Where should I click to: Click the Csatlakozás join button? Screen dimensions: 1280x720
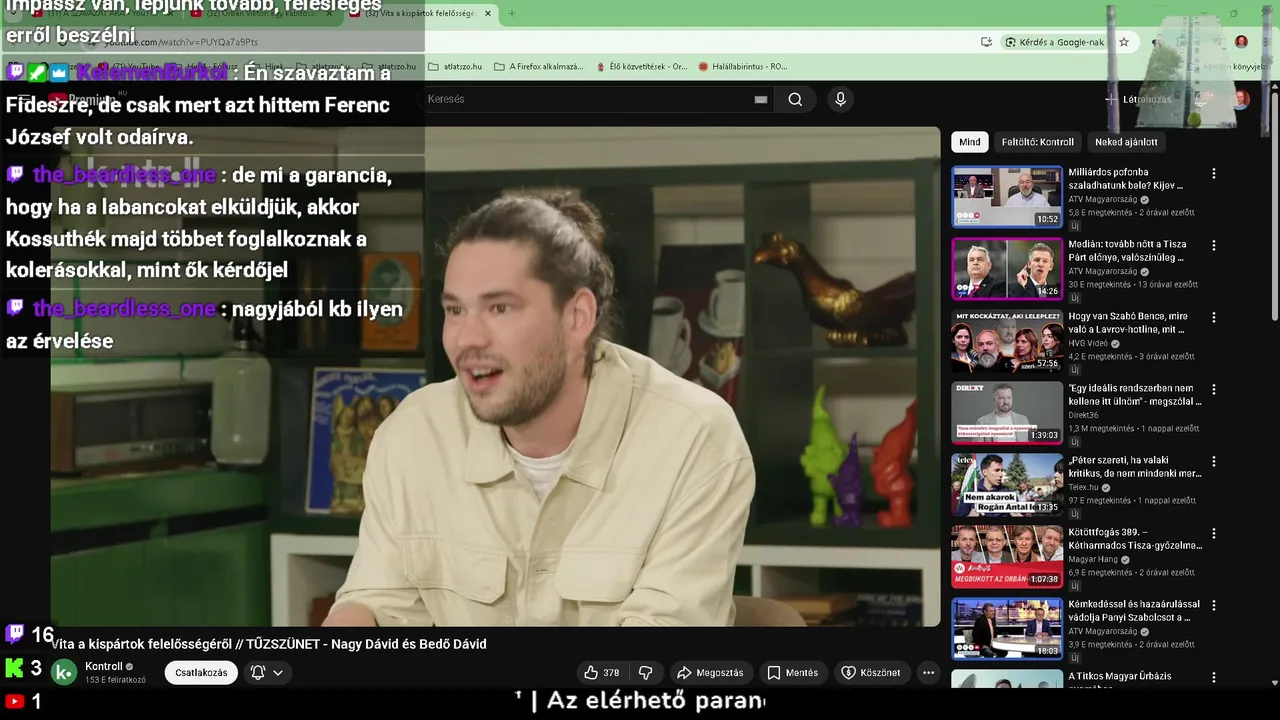click(201, 673)
